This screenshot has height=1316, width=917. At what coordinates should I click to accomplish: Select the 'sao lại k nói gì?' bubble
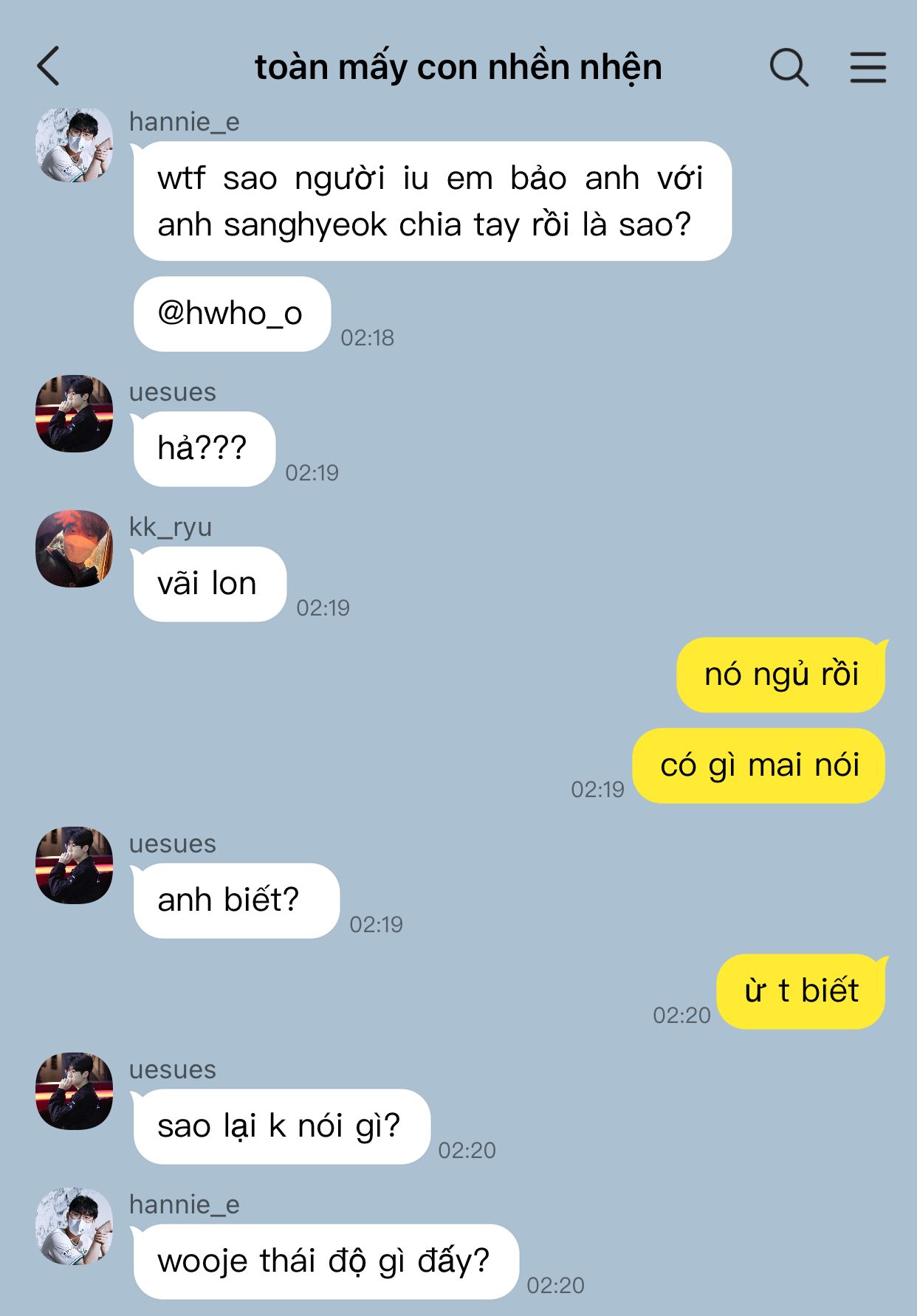click(x=281, y=1126)
